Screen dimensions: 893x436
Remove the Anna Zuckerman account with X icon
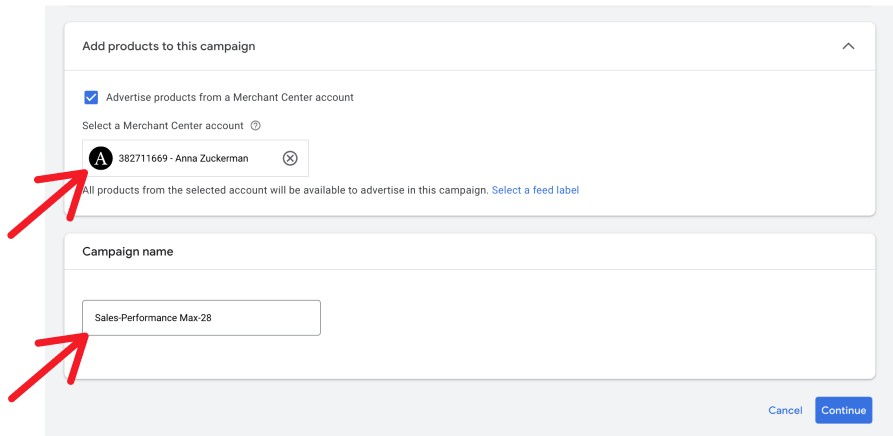point(290,158)
